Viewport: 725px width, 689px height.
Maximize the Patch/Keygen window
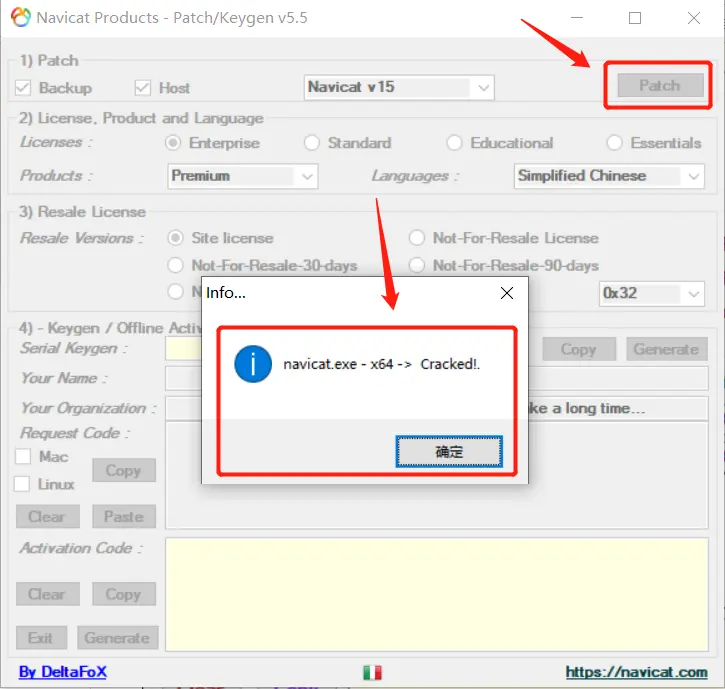635,18
